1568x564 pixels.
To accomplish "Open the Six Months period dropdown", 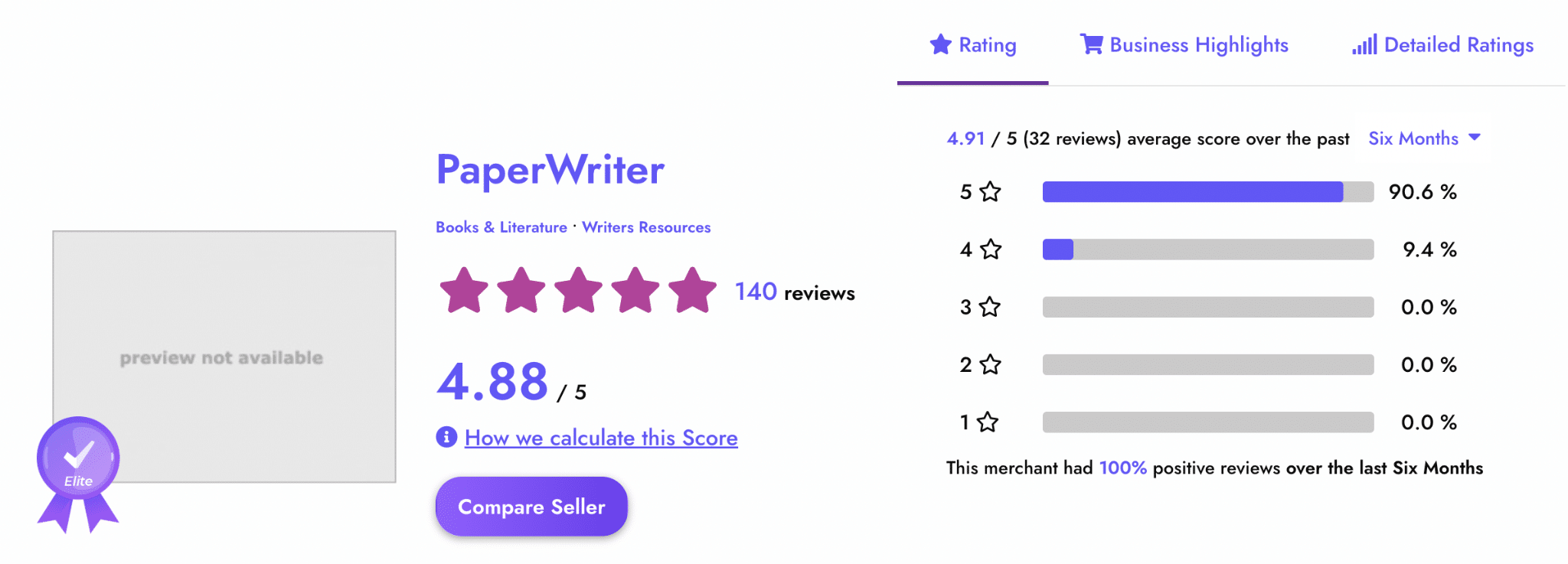I will pyautogui.click(x=1413, y=139).
